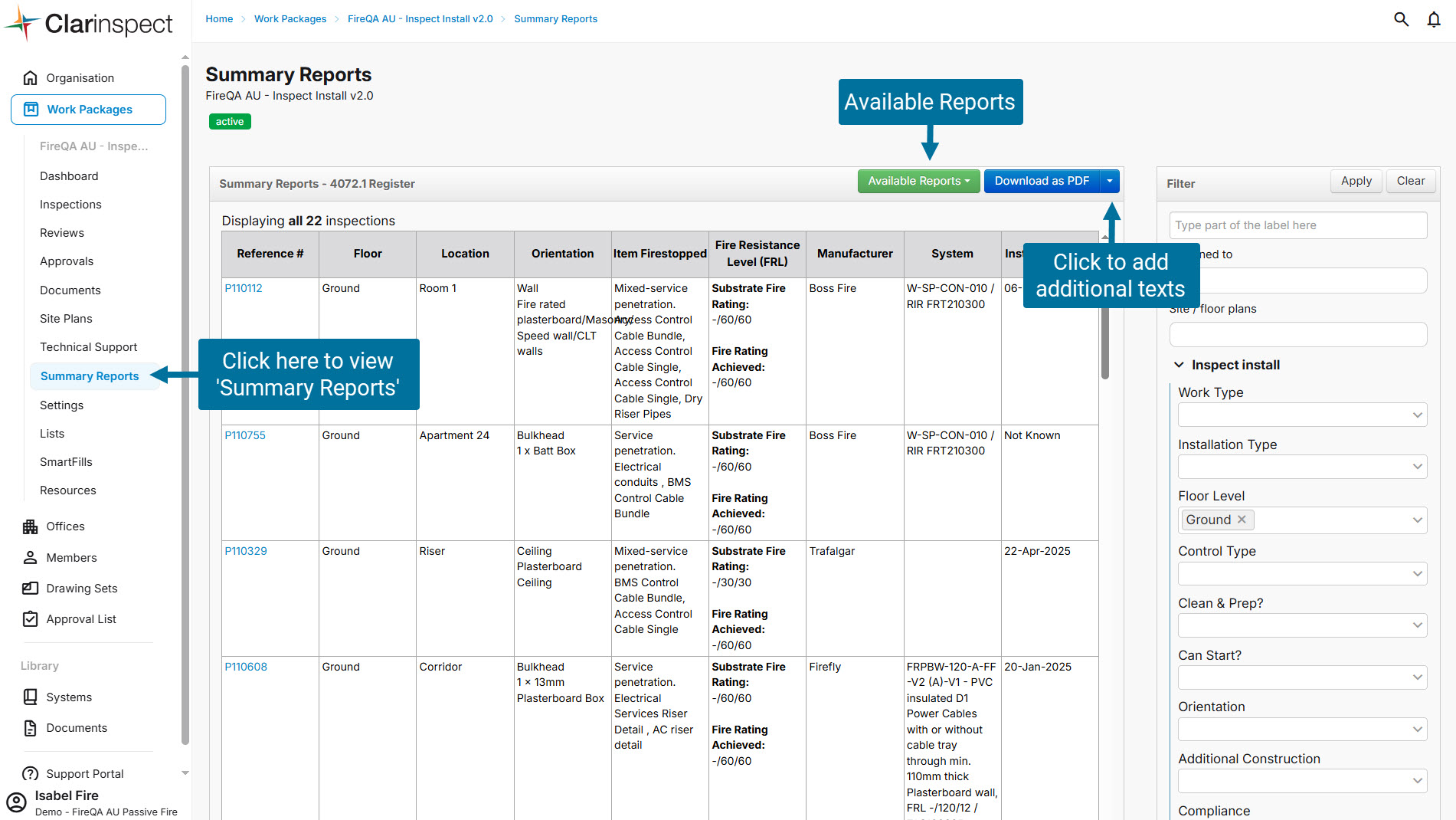
Task: Open Lists in the sidebar
Action: [52, 433]
